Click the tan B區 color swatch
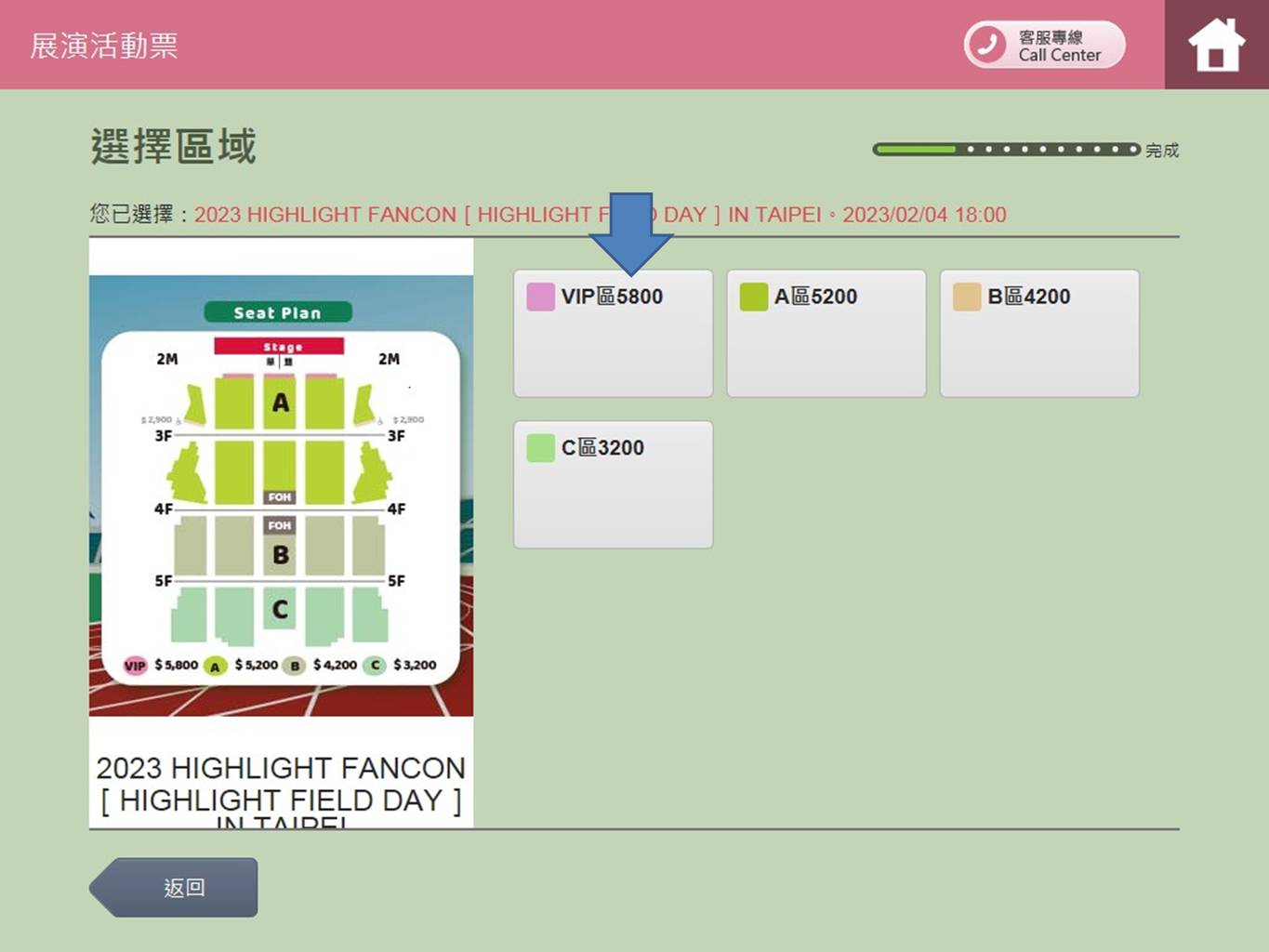The height and width of the screenshot is (952, 1269). [967, 297]
